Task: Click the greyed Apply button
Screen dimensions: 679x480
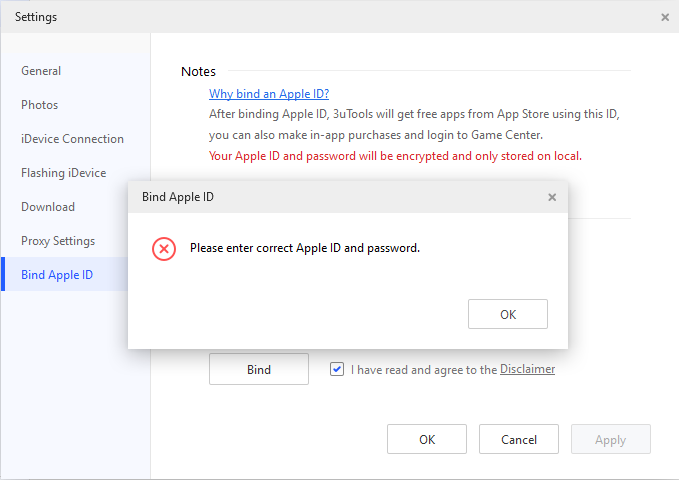Action: pos(611,439)
